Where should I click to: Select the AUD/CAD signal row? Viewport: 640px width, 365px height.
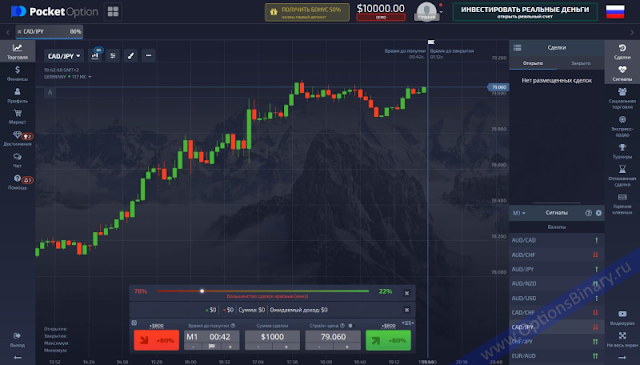556,240
